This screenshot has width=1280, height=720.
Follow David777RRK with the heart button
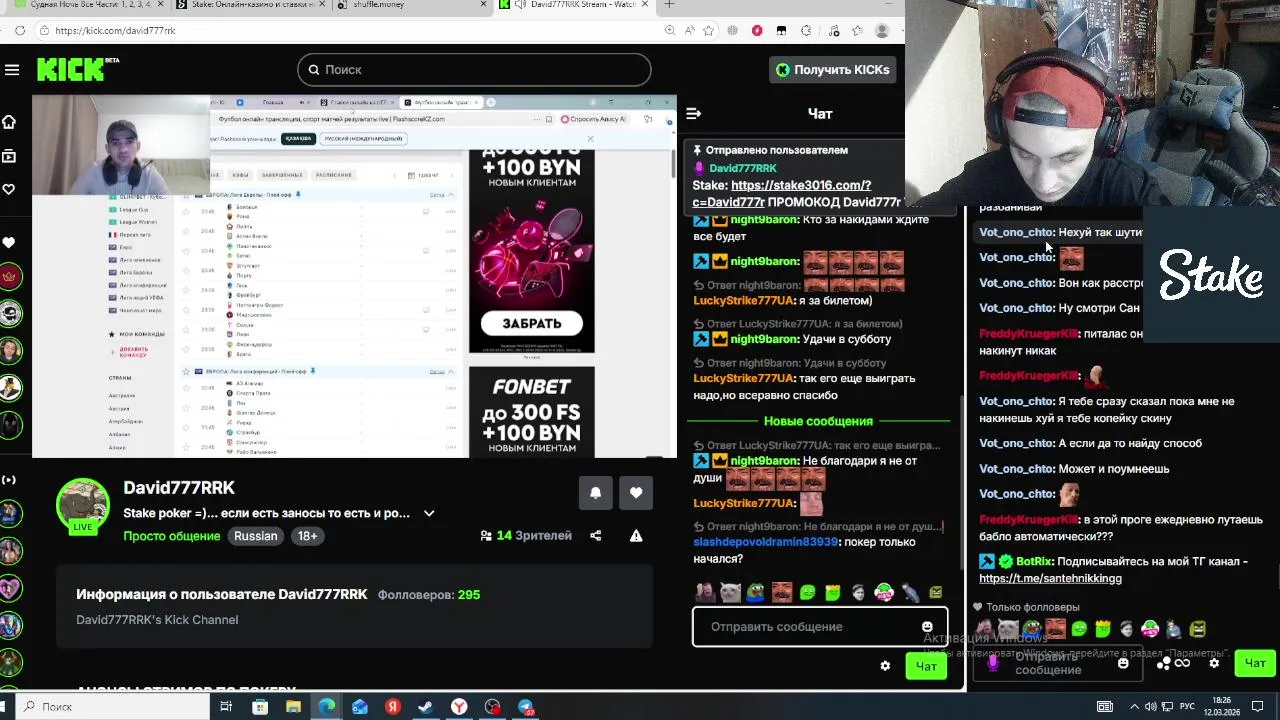tap(636, 492)
